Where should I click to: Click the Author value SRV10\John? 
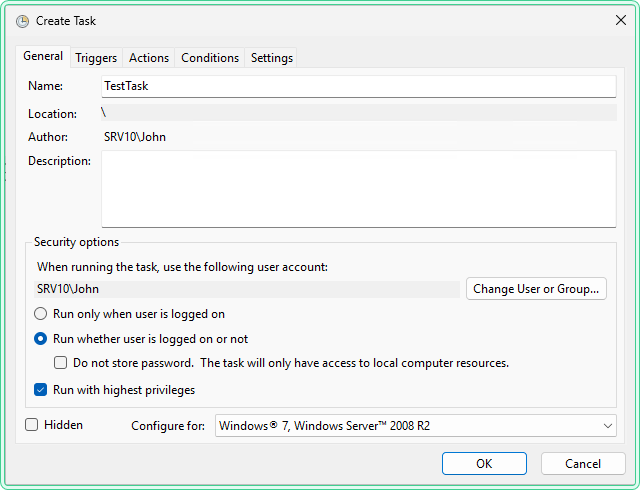[x=135, y=137]
